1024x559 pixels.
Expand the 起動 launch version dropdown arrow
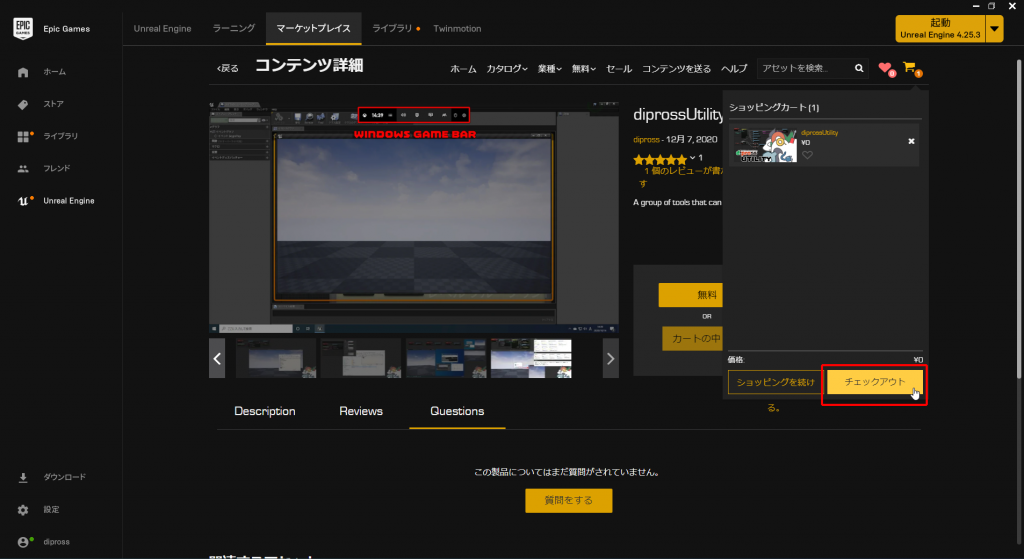point(995,29)
